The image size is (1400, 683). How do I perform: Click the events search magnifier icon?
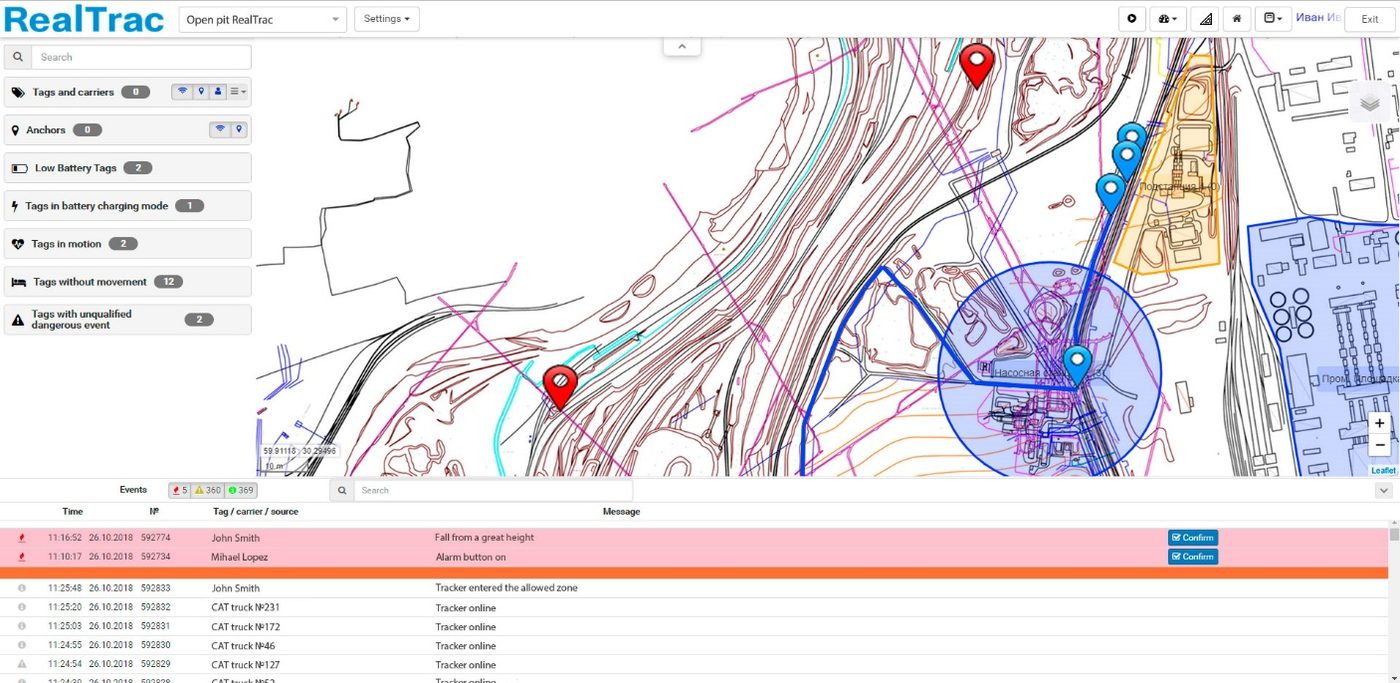(342, 490)
